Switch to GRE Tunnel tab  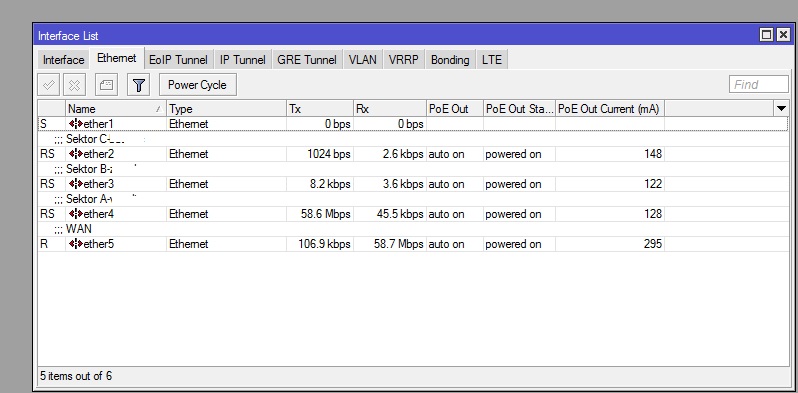pos(307,60)
